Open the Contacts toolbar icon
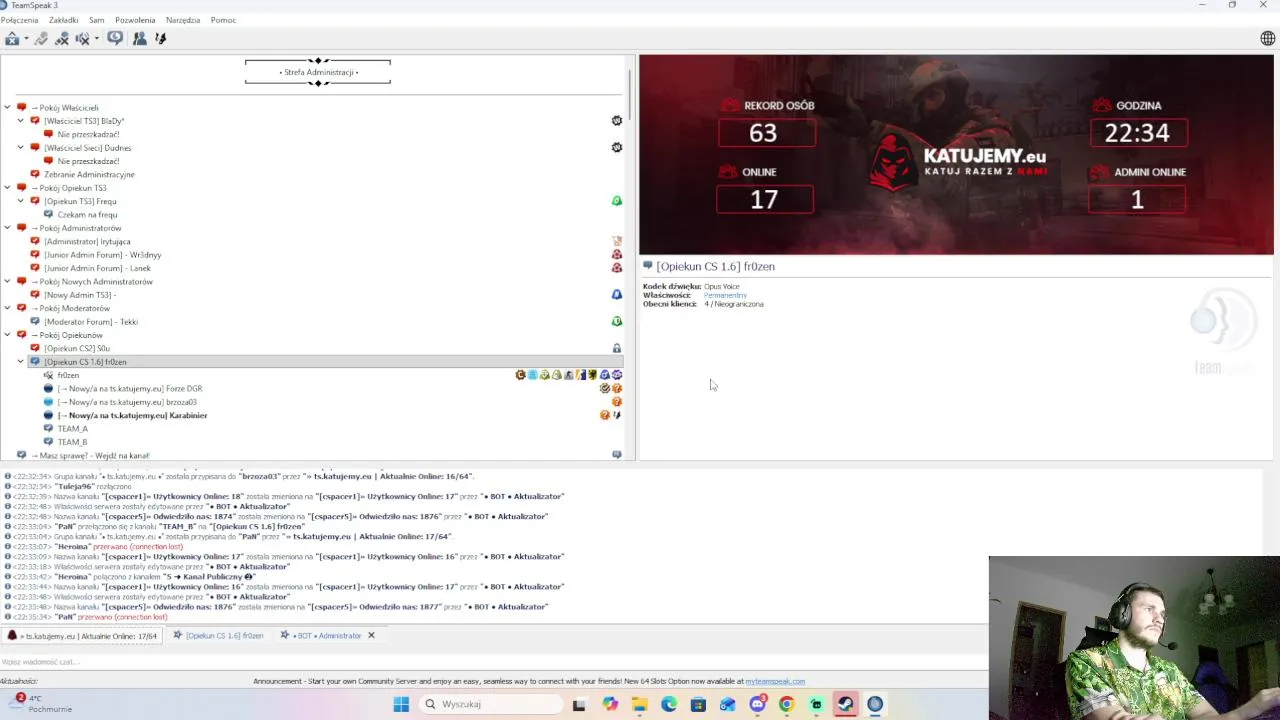The width and height of the screenshot is (1280, 720). [x=139, y=39]
